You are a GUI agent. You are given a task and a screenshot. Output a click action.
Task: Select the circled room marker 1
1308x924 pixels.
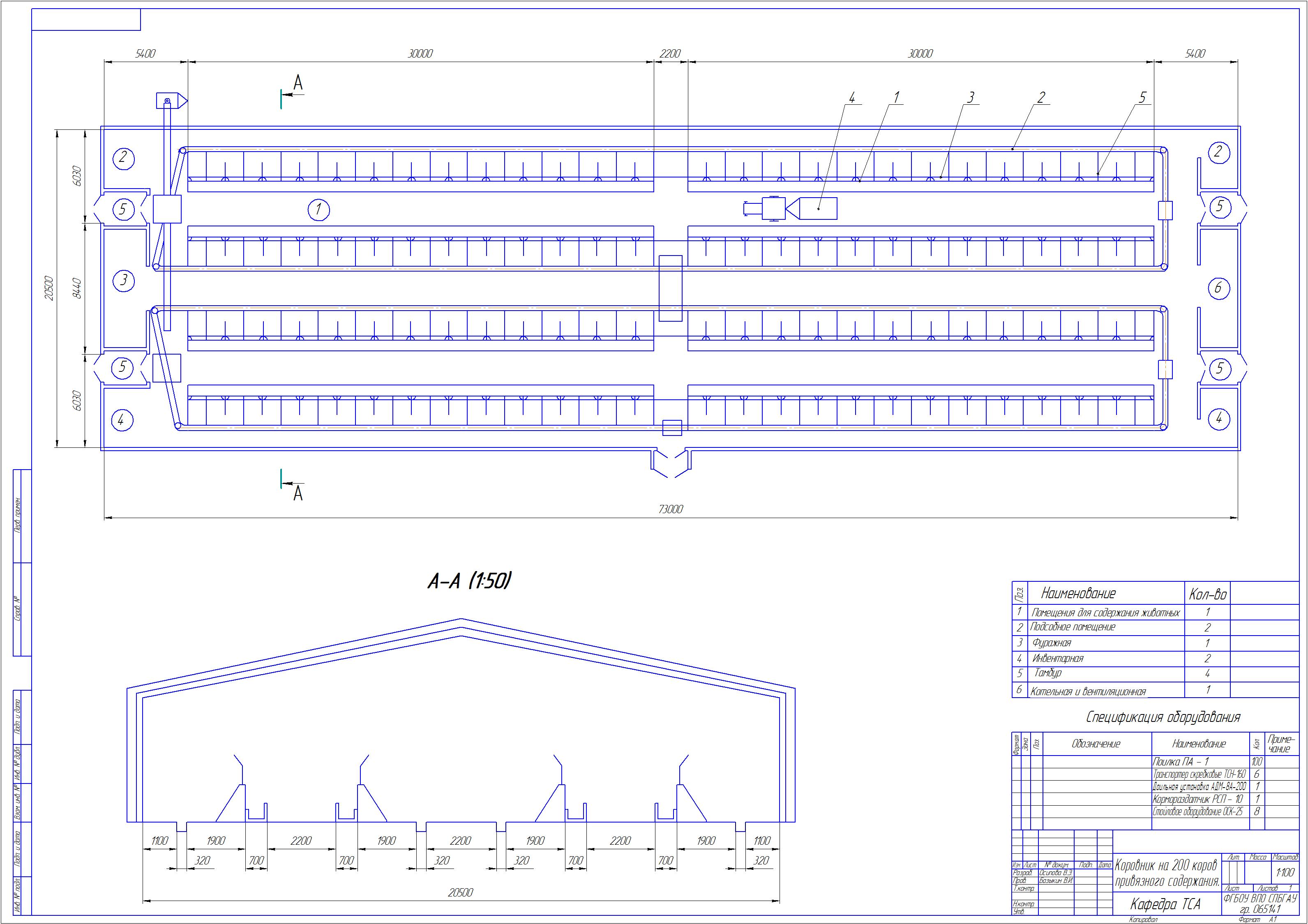tap(318, 210)
